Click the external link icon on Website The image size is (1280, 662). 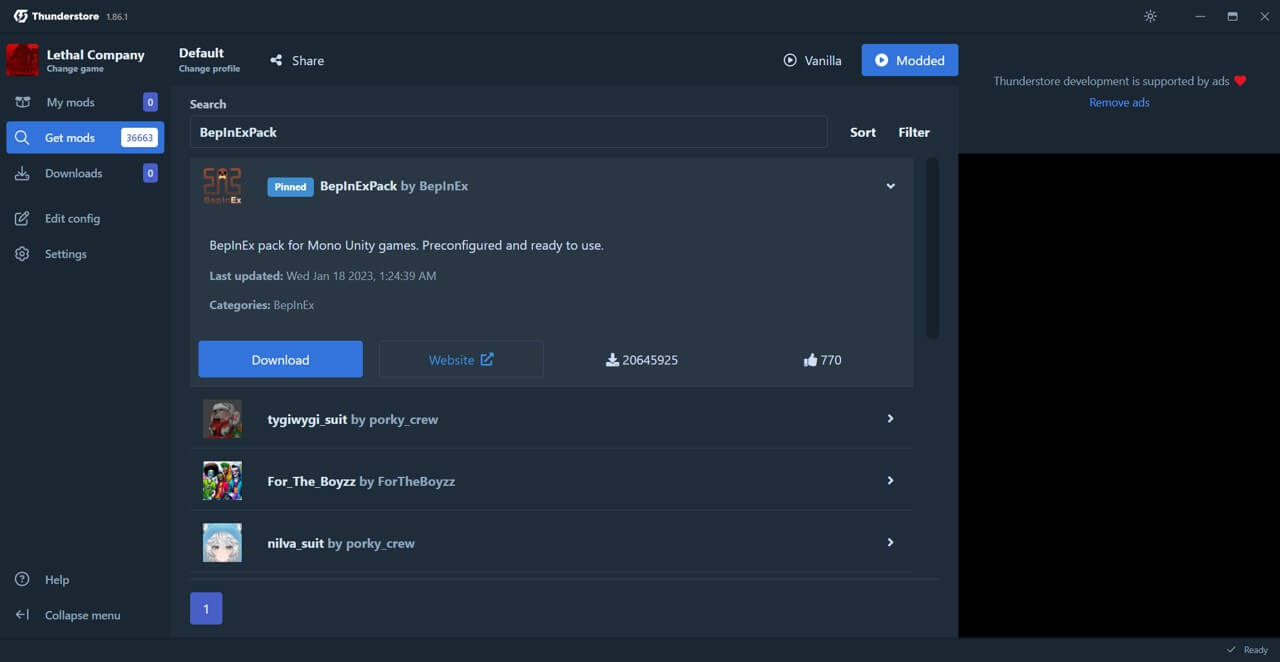pos(487,359)
